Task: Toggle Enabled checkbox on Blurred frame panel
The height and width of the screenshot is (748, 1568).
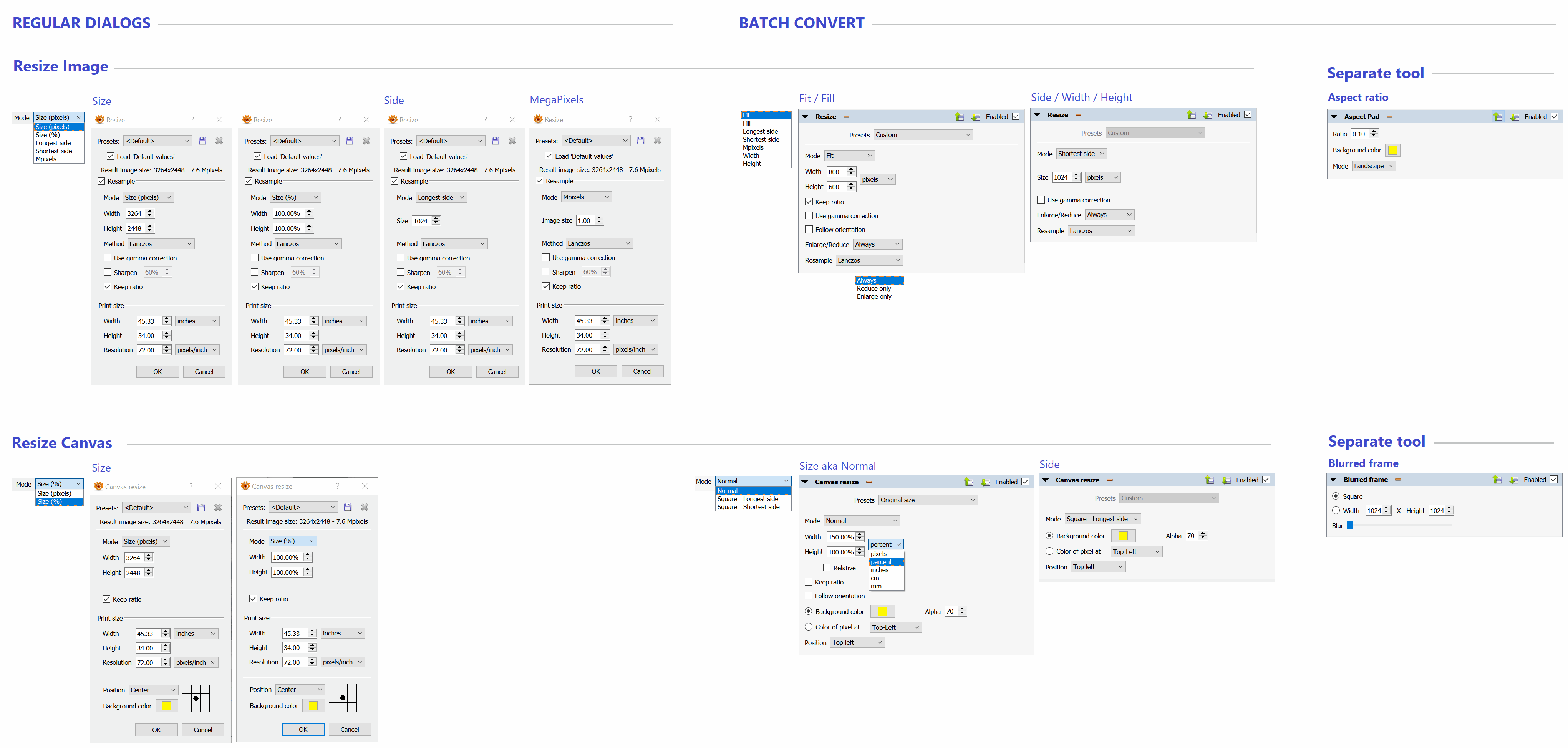Action: click(x=1553, y=480)
